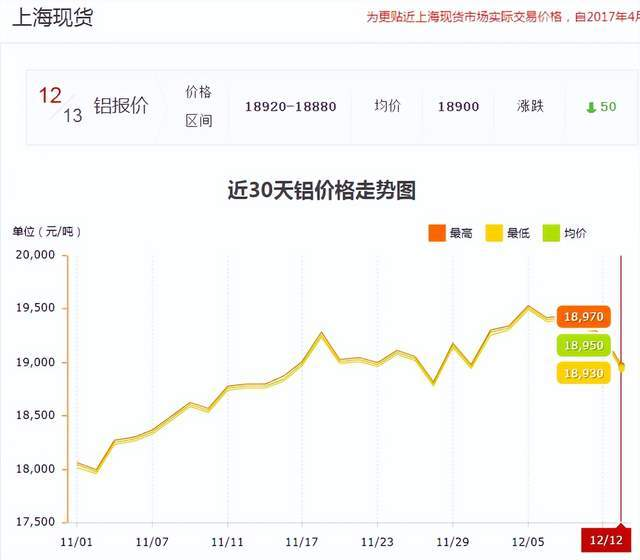Viewport: 640px width, 560px height.
Task: Click the red notice text at top
Action: (x=502, y=17)
